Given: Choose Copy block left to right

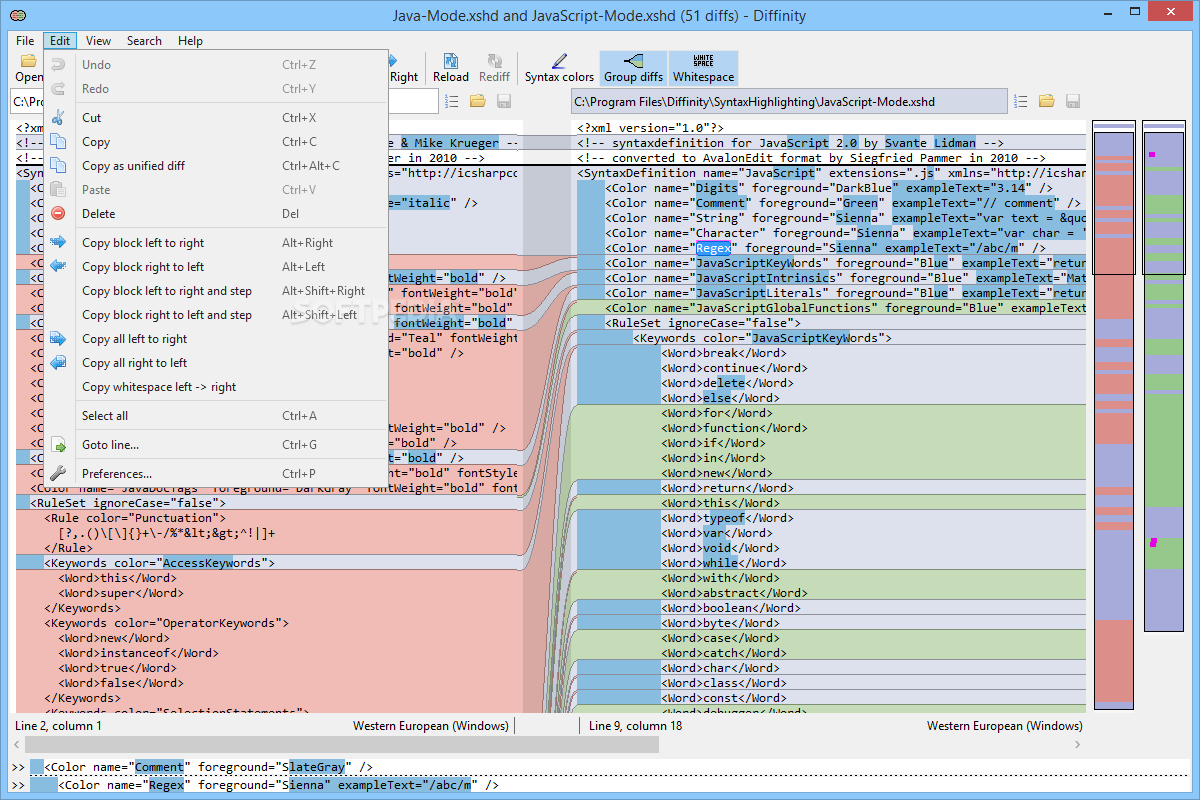Looking at the screenshot, I should point(216,243).
